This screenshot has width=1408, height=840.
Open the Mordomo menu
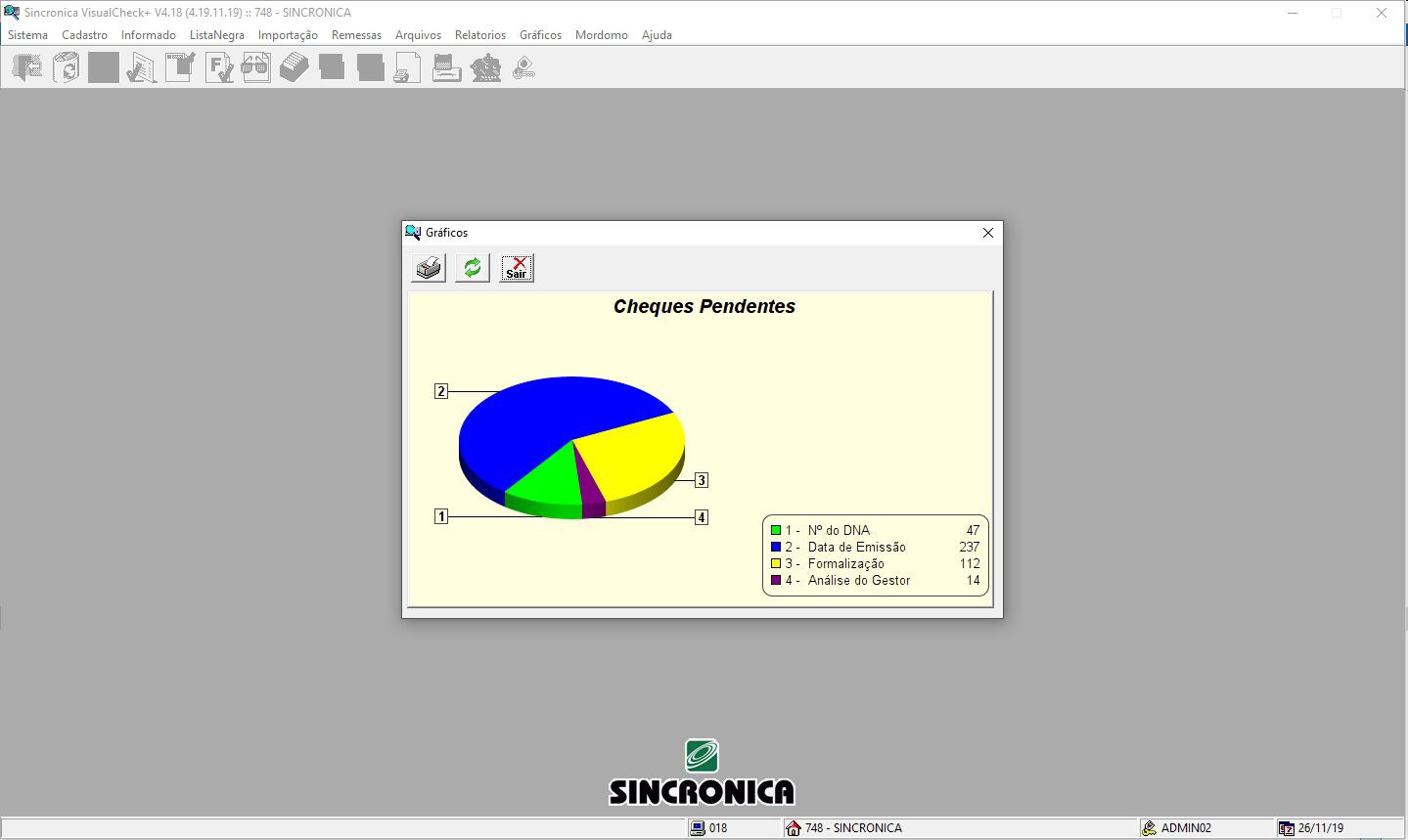(602, 35)
